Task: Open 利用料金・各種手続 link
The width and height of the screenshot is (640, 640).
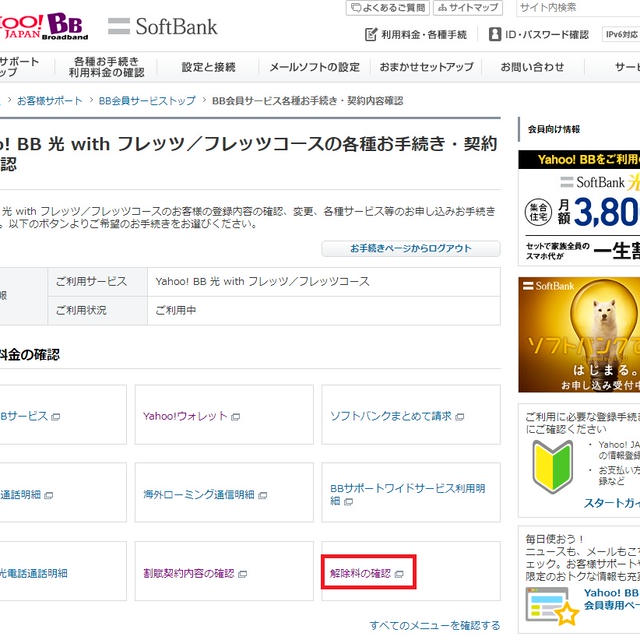Action: [424, 35]
